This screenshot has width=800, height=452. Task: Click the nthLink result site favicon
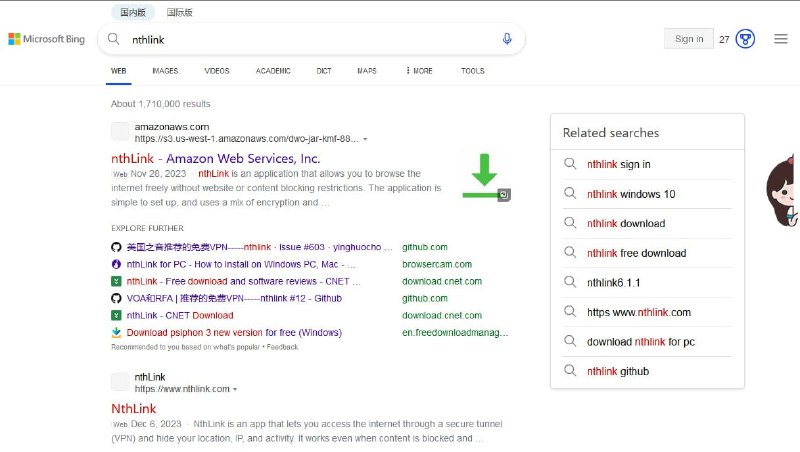[120, 381]
